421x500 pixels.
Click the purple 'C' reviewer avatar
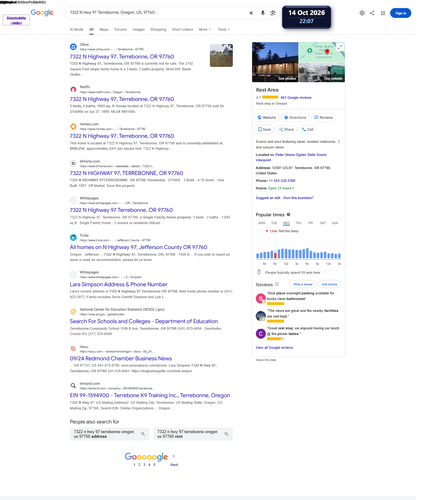pos(261,334)
